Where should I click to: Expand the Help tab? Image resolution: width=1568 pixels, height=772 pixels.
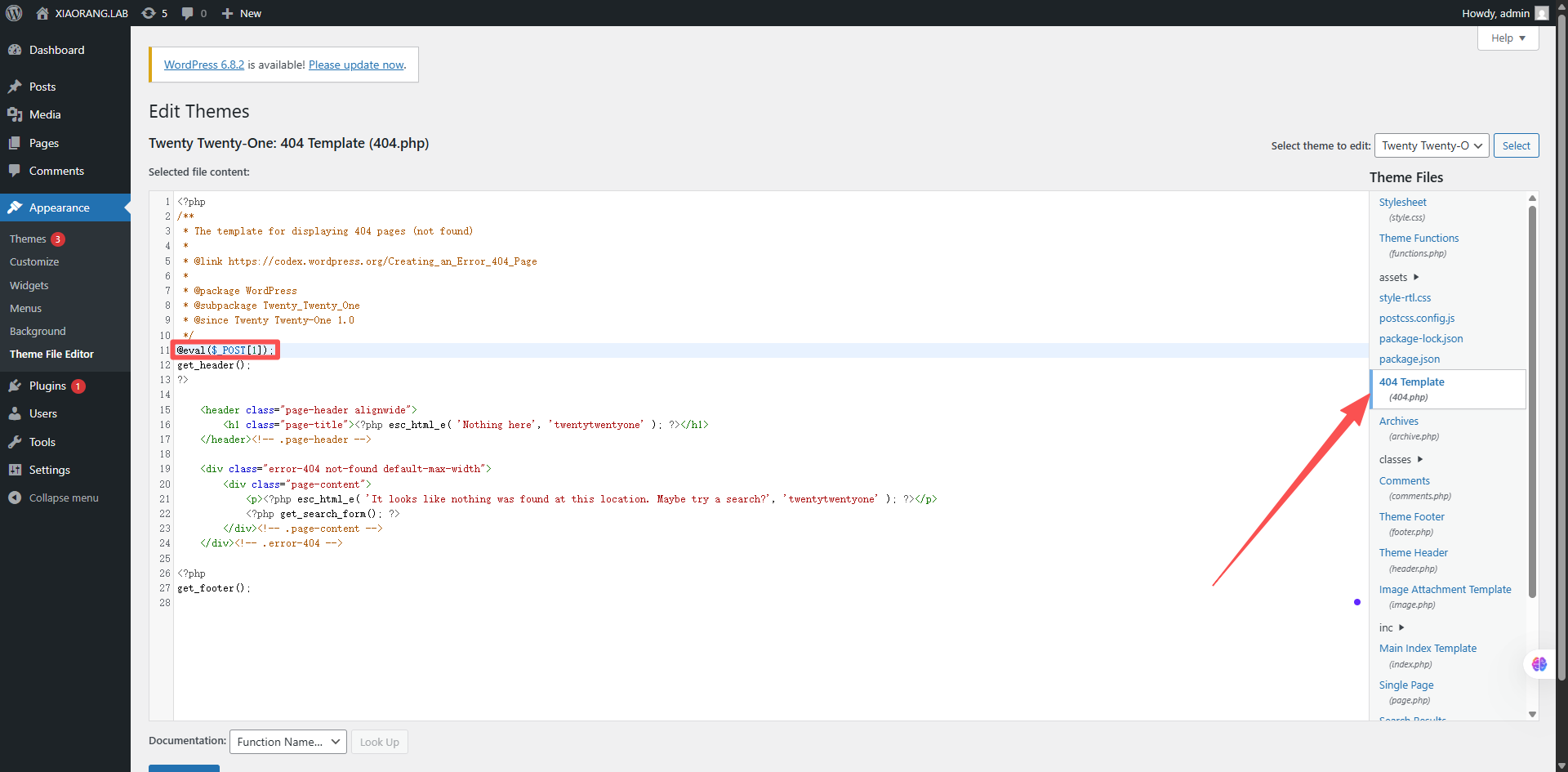(x=1508, y=38)
